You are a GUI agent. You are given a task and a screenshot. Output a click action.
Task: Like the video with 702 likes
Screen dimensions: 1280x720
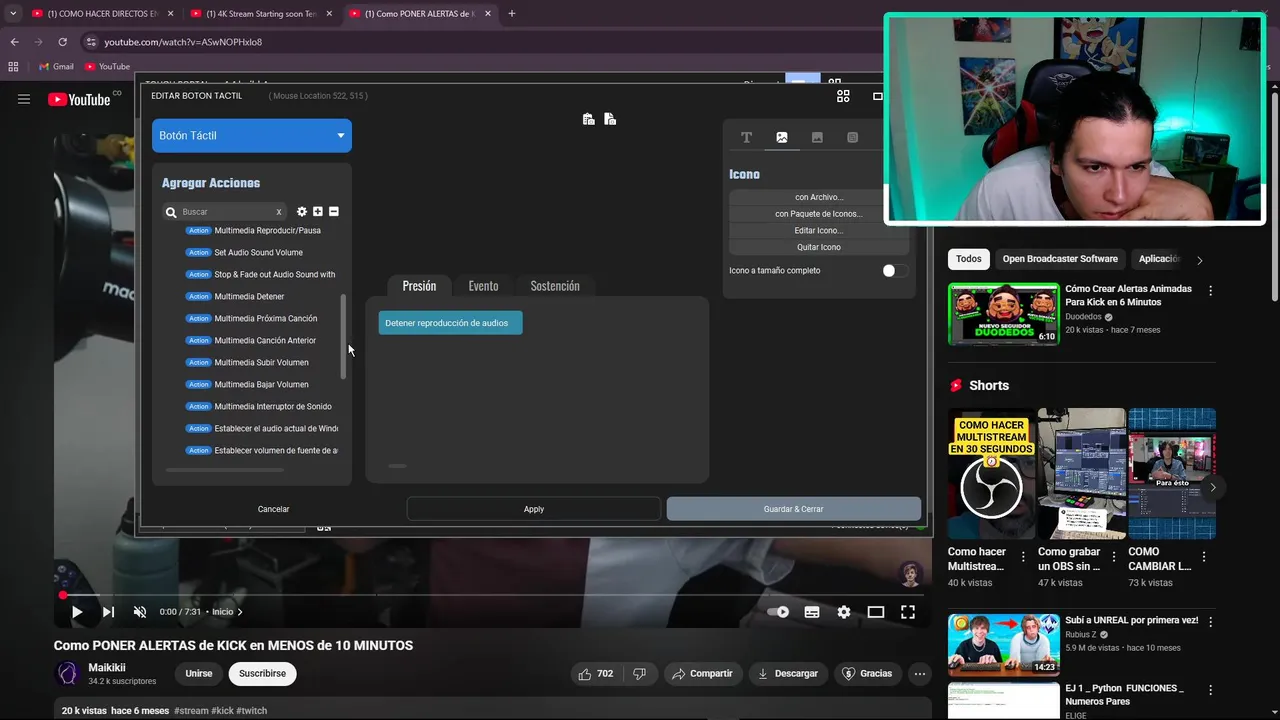pyautogui.click(x=595, y=674)
